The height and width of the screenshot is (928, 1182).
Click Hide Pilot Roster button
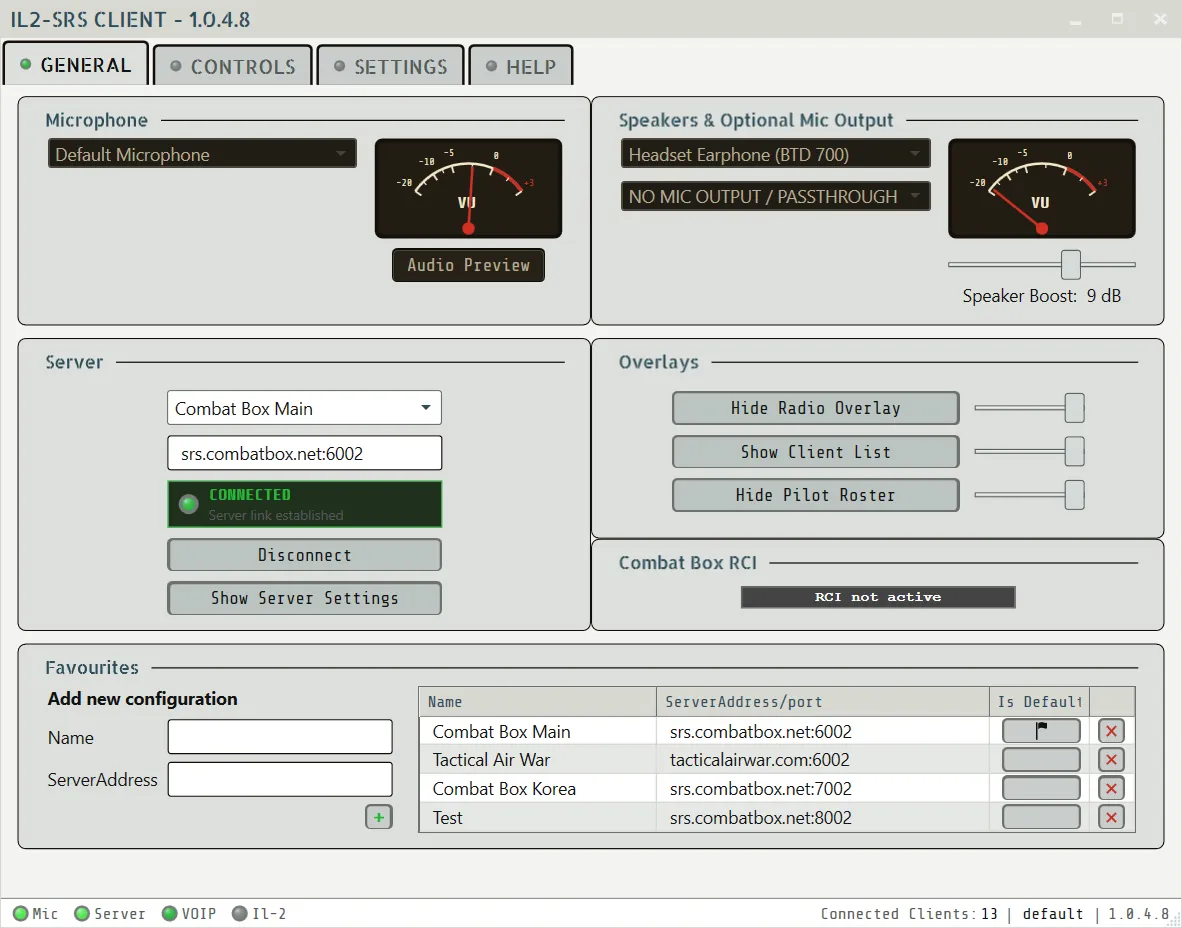tap(816, 495)
